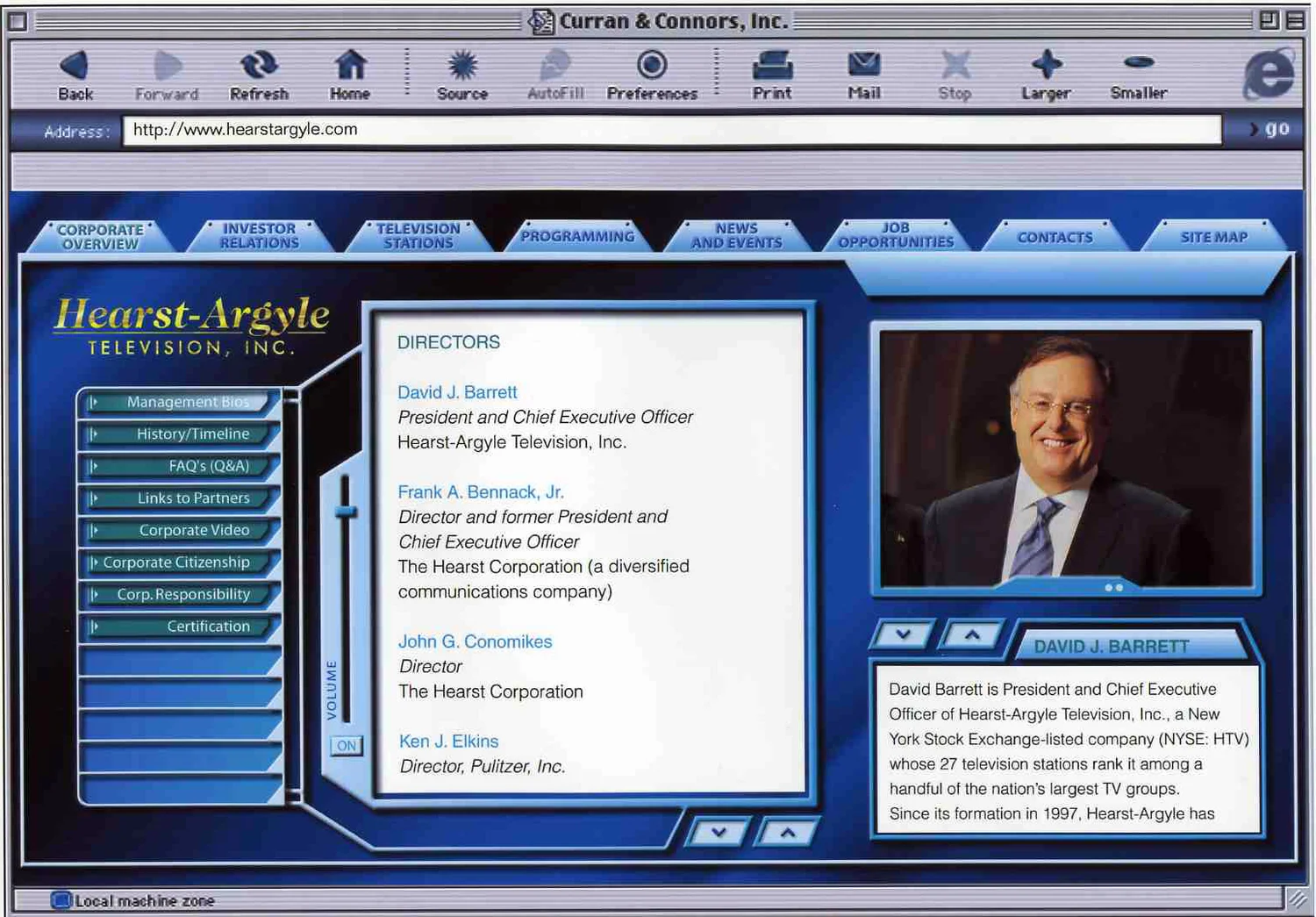Open the Ken J. Elkins link
This screenshot has height=917, width=1316.
click(x=448, y=741)
